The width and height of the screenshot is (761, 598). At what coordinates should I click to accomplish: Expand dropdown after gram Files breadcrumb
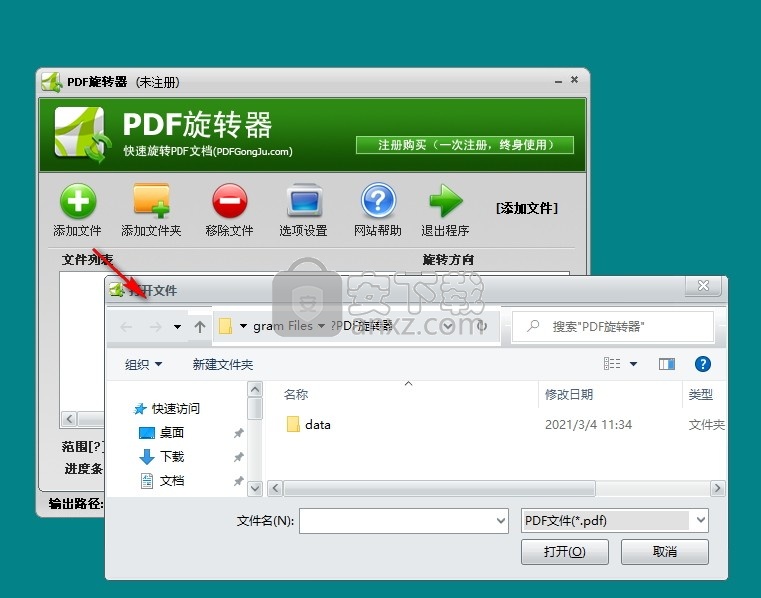[x=321, y=326]
